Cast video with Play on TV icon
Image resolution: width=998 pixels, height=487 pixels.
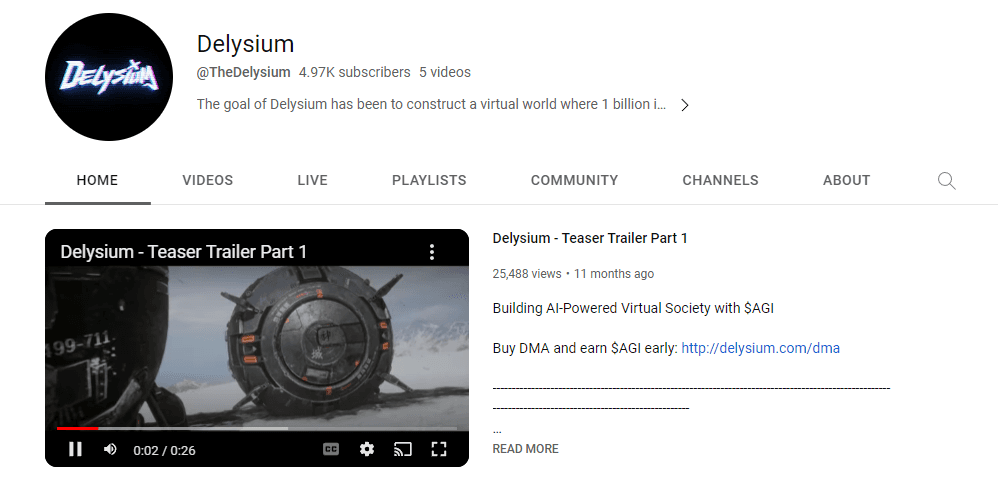402,449
